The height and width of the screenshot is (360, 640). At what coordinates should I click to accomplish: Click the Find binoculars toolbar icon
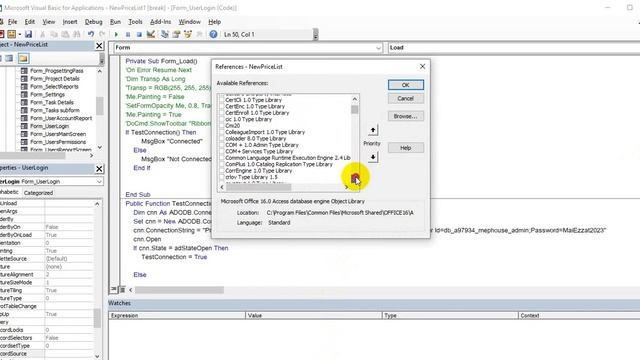(76, 35)
